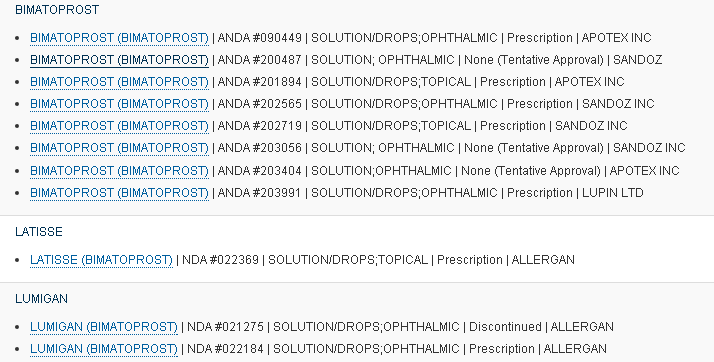Select the Bimatoprost link for ANDA #202565
714x362 pixels.
pyautogui.click(x=119, y=104)
